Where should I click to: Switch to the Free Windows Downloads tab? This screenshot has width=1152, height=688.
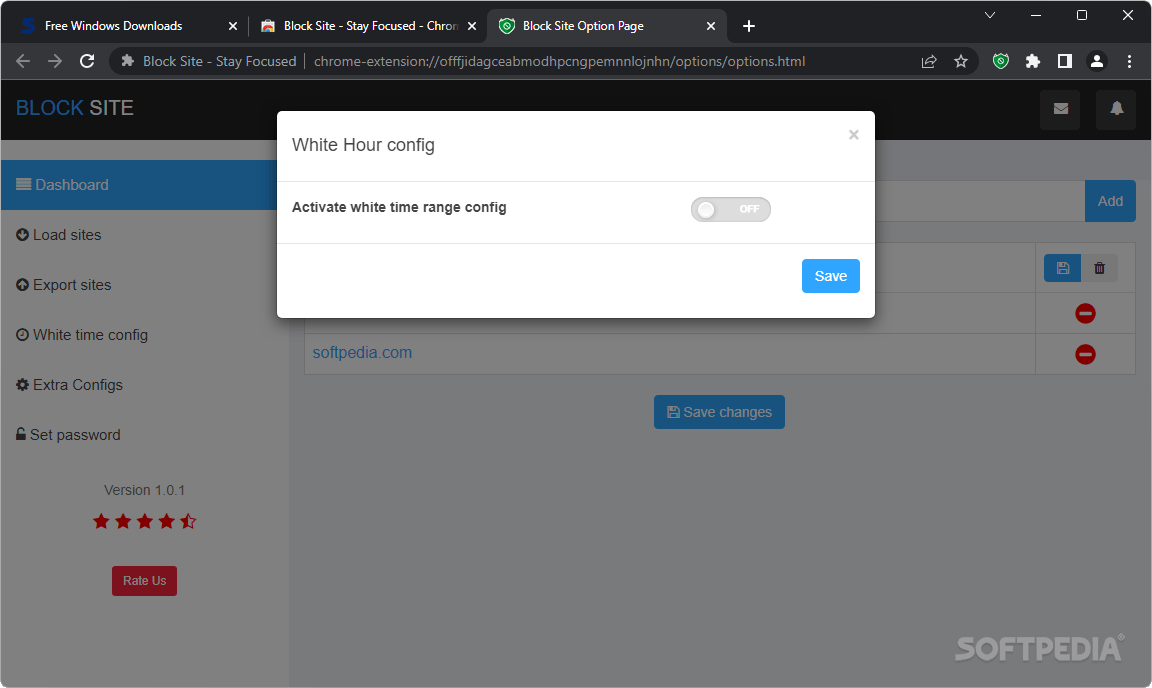(x=110, y=25)
